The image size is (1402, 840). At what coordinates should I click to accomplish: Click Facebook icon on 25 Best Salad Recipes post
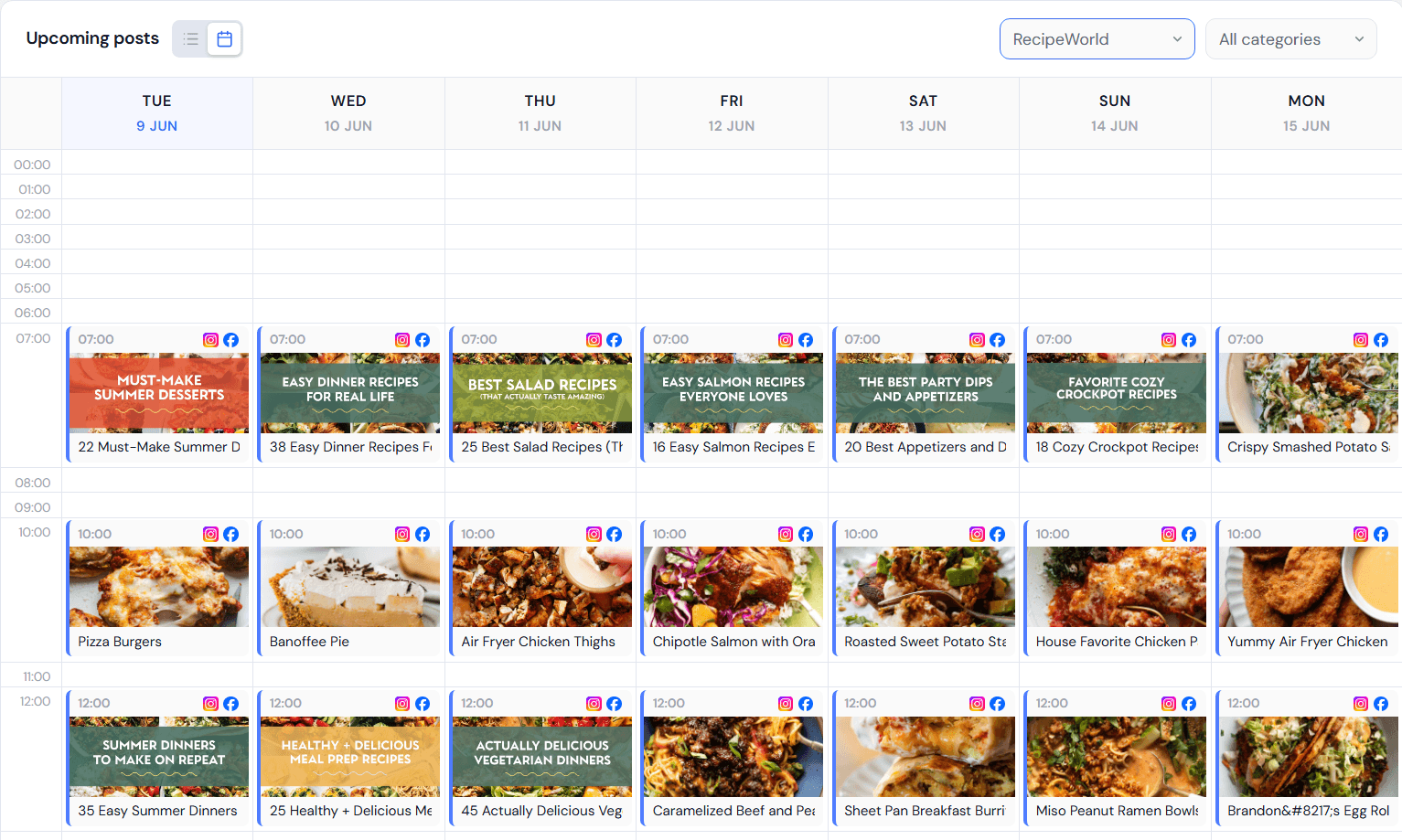615,340
